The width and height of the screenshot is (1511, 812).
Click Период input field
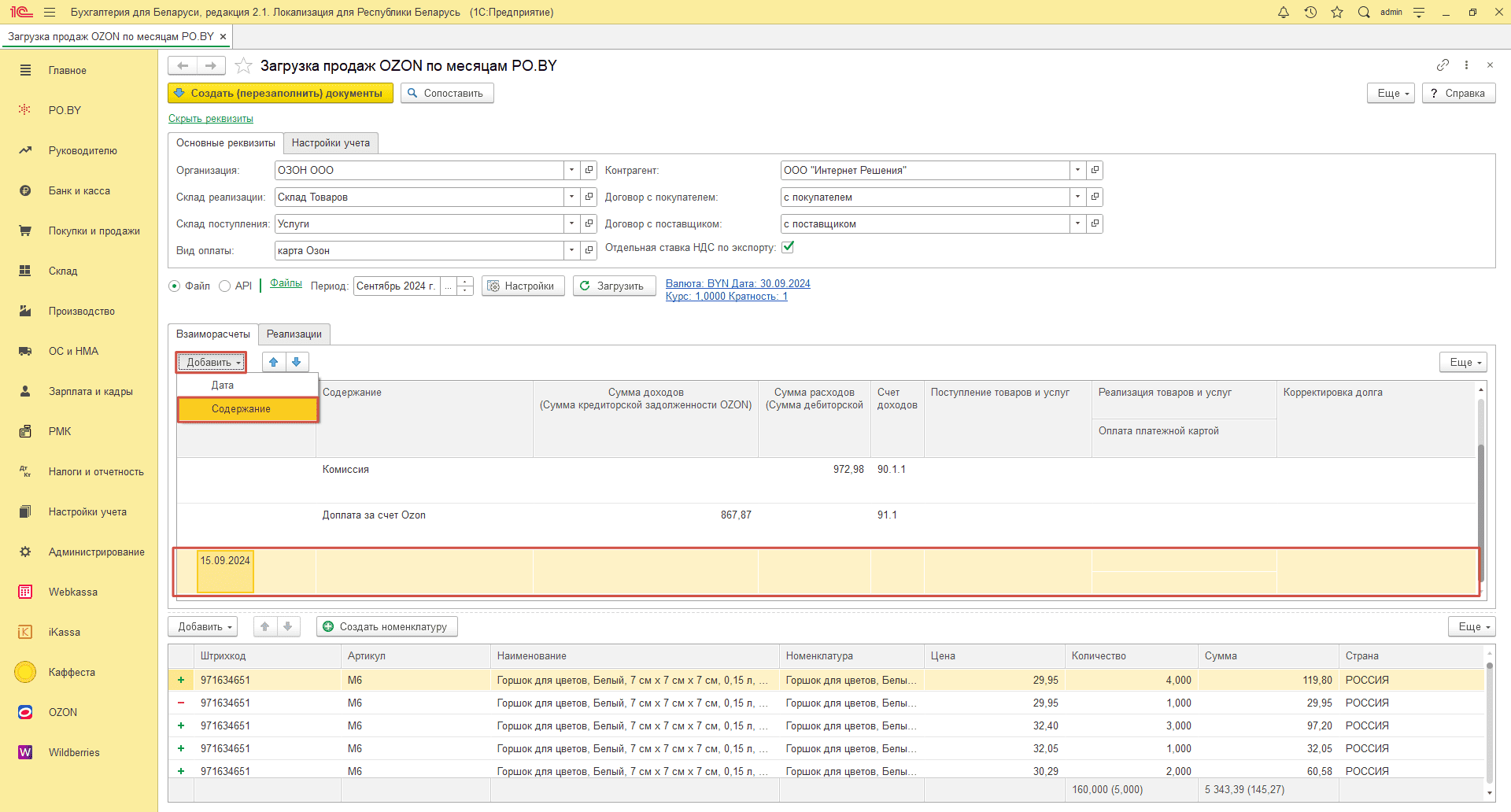(x=397, y=286)
